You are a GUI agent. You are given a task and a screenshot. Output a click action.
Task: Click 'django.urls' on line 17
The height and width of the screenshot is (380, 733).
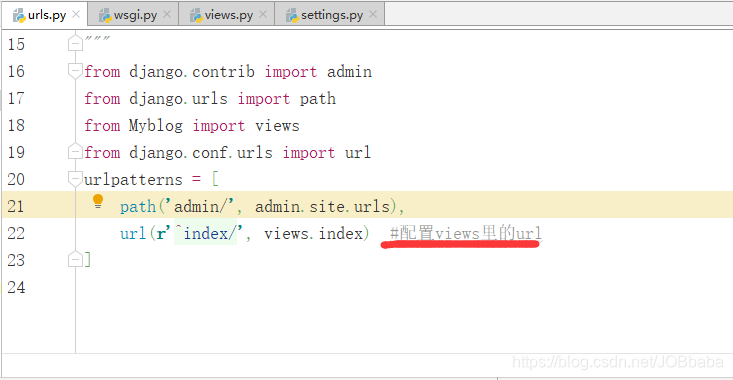coord(178,99)
